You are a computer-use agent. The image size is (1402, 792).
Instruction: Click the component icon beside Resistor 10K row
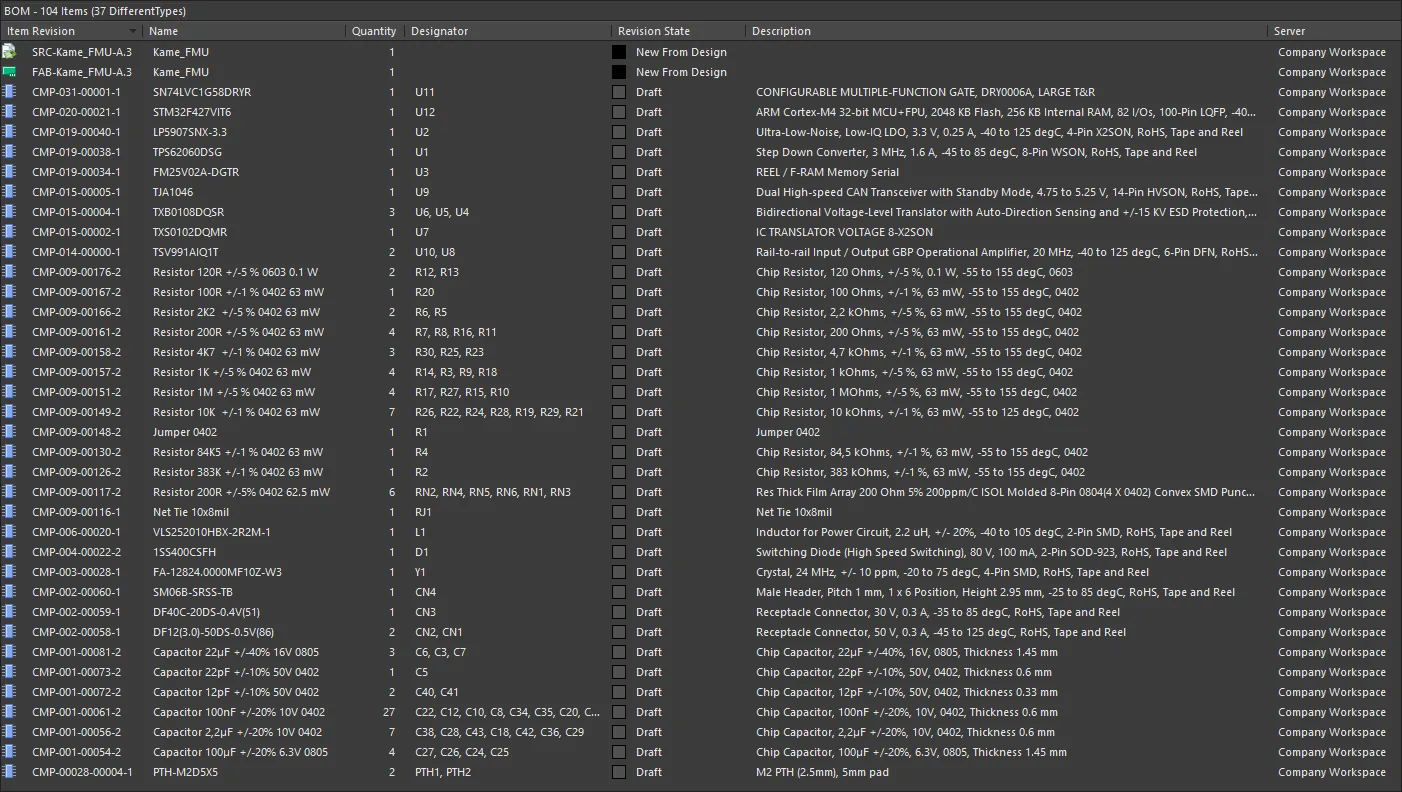(x=10, y=411)
